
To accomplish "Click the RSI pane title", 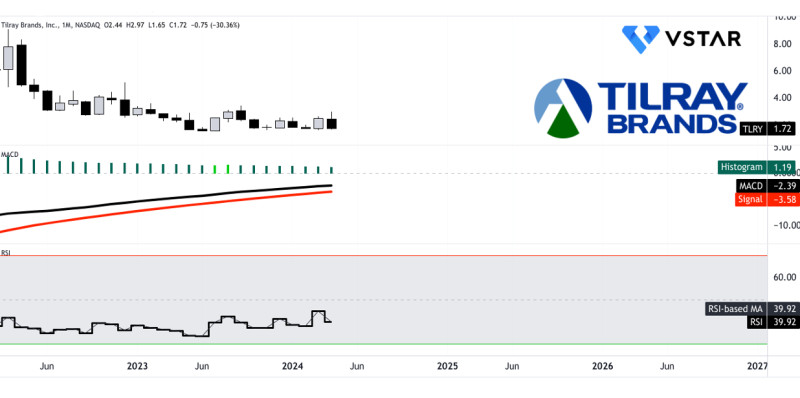I will tap(6, 252).
